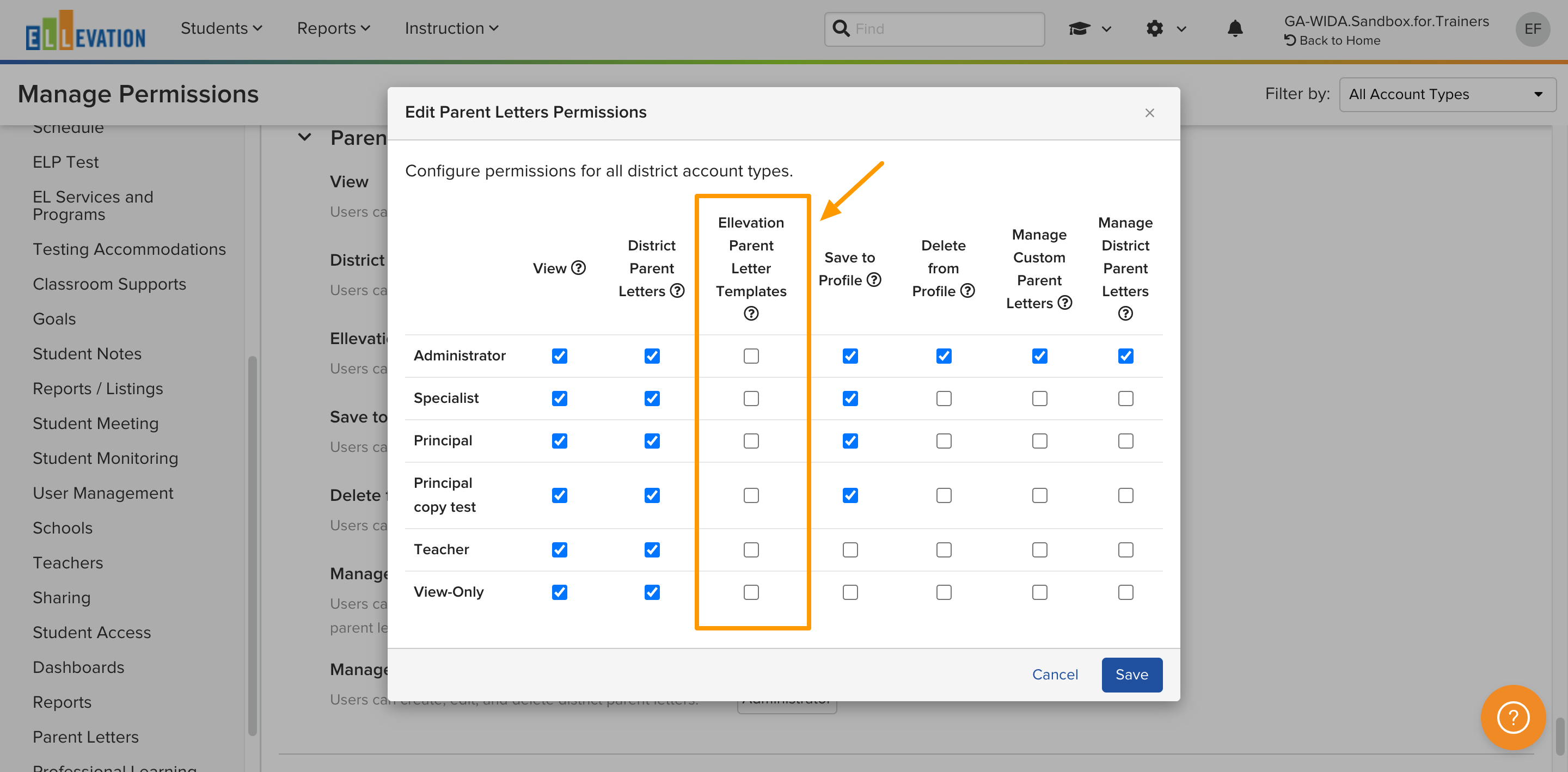Click the View column help icon
This screenshot has height=772, width=1568.
[x=578, y=268]
